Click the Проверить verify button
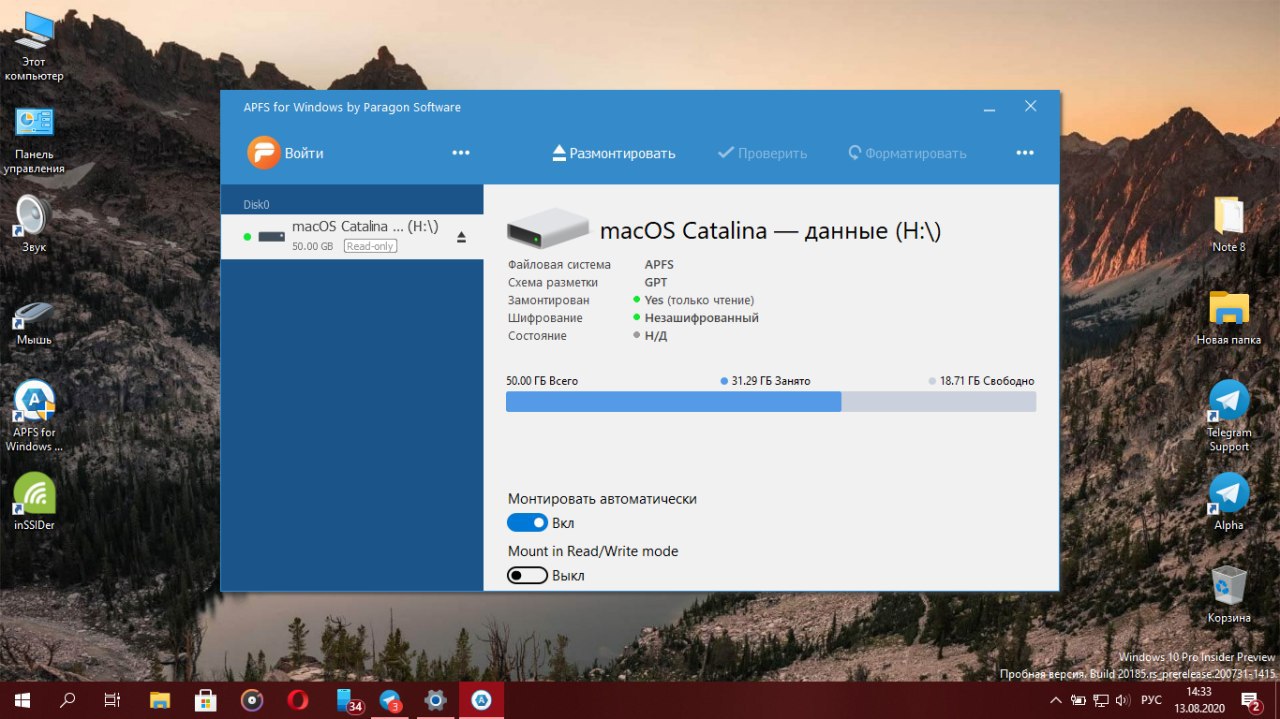The width and height of the screenshot is (1280, 719). (x=762, y=153)
